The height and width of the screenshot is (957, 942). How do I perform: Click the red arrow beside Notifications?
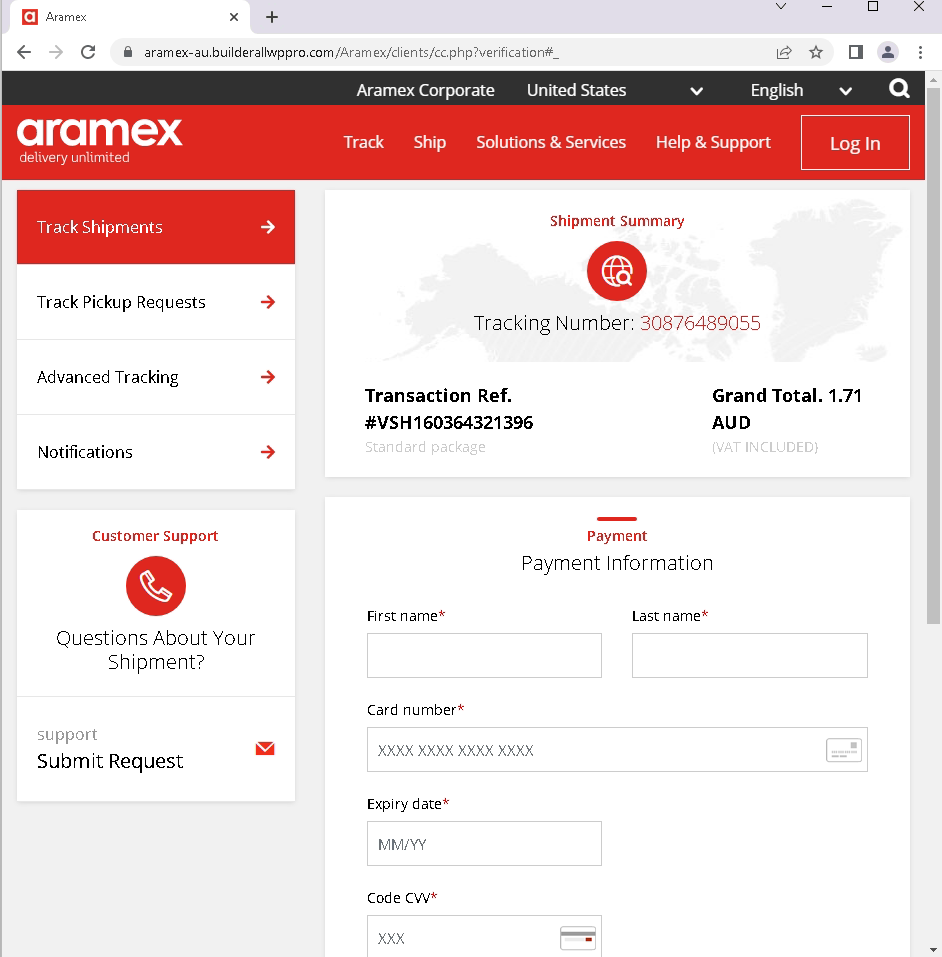tap(267, 452)
